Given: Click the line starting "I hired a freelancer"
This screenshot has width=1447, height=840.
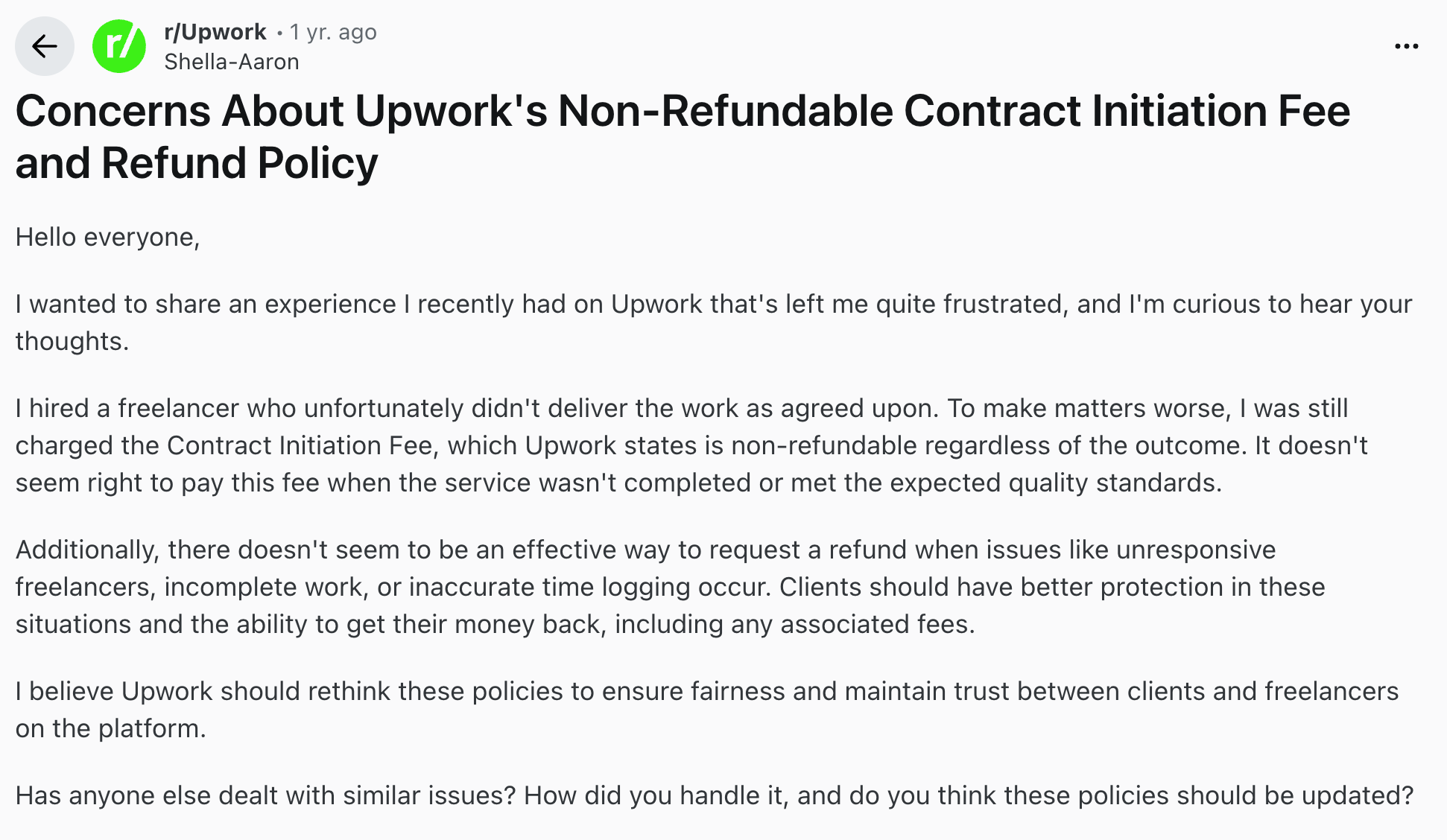Looking at the screenshot, I should coord(681,408).
